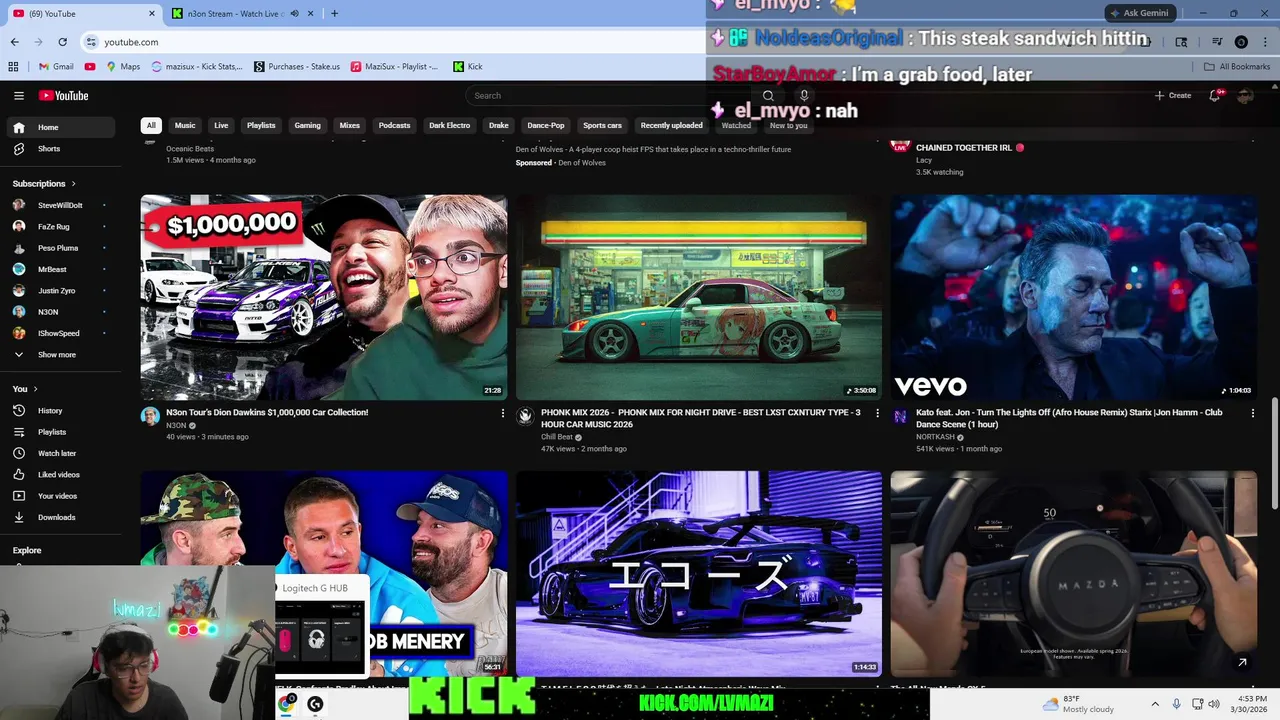
Task: Open the weather widget on taskbar
Action: click(x=1078, y=704)
